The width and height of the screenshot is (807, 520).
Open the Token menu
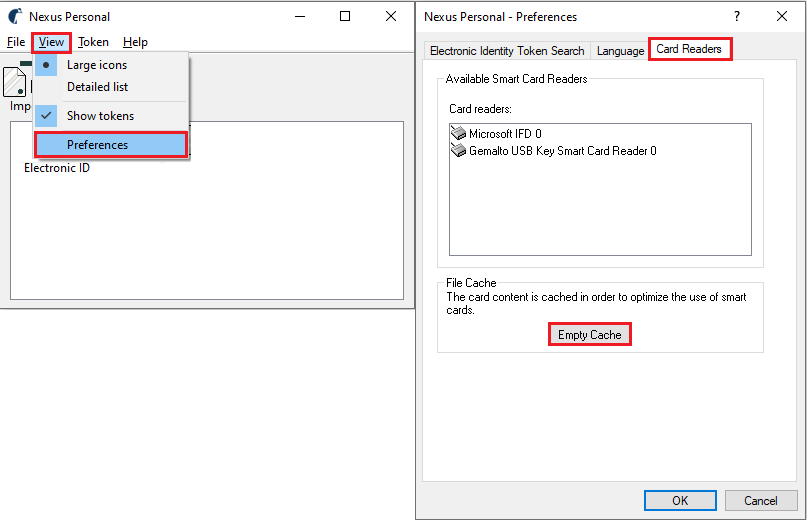93,42
